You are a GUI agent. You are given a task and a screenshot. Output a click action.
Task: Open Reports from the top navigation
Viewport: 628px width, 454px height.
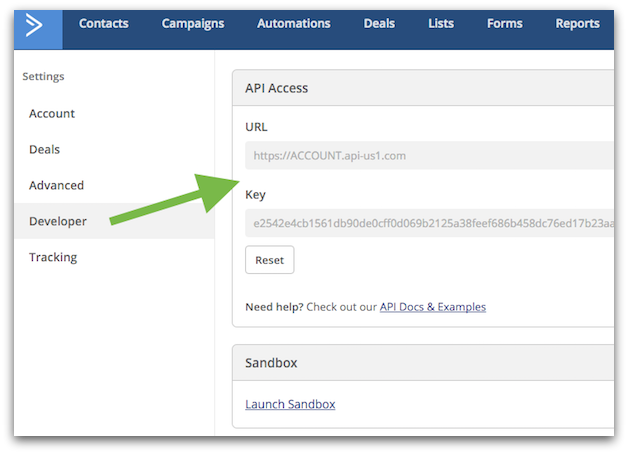click(x=577, y=24)
